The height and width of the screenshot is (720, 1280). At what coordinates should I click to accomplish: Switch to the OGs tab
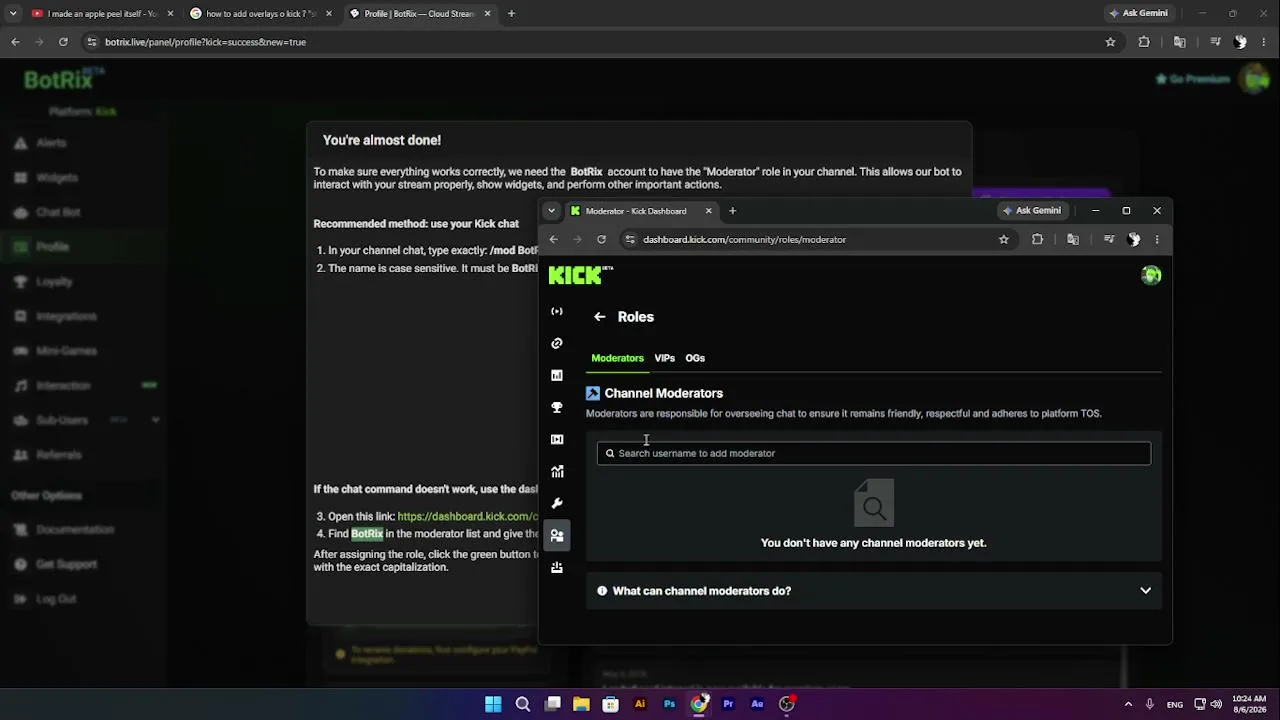(695, 358)
